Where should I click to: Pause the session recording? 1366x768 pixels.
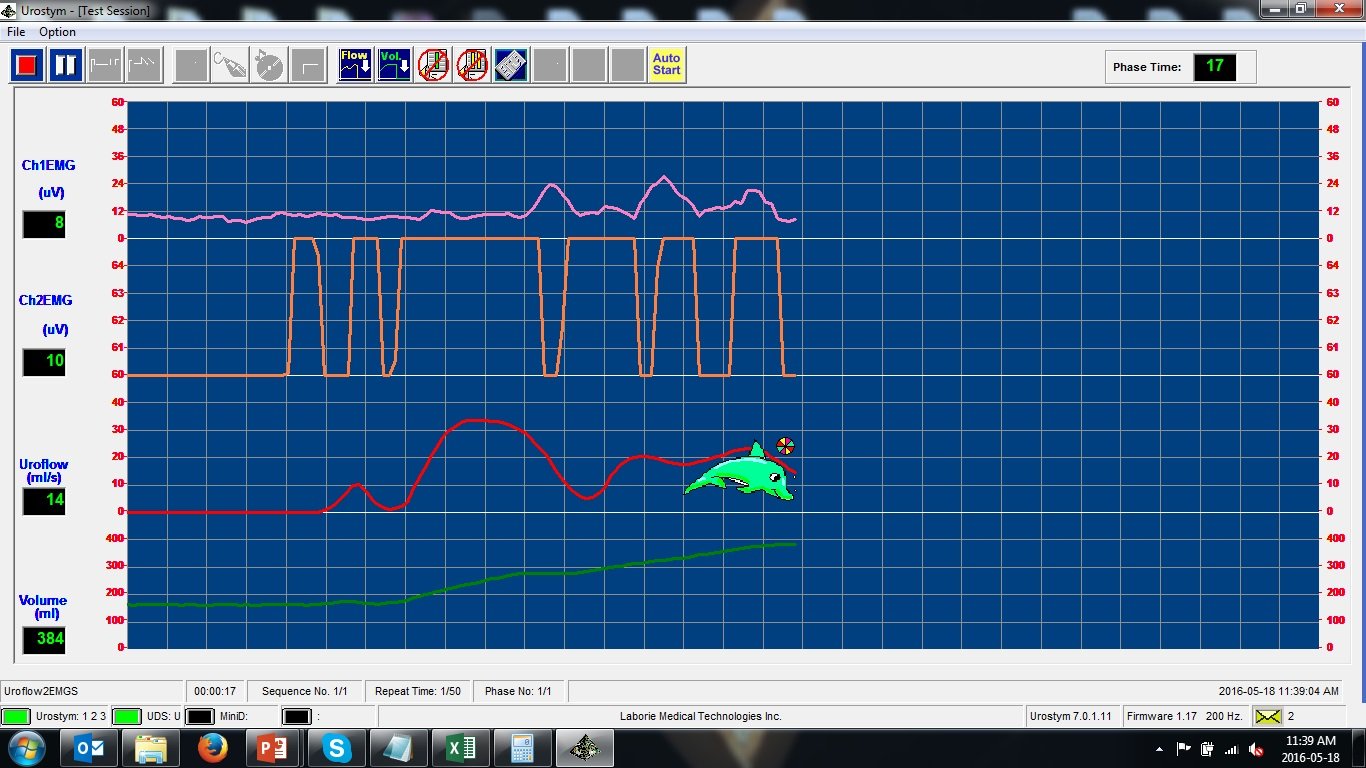point(66,66)
